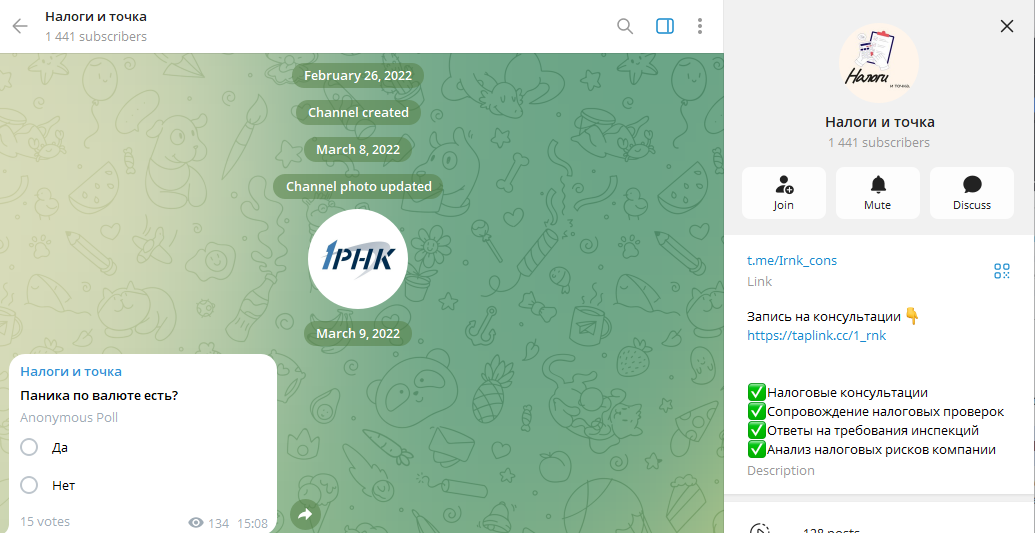Toggle the right info sidebar panel
Viewport: 1035px width, 533px height.
(665, 26)
